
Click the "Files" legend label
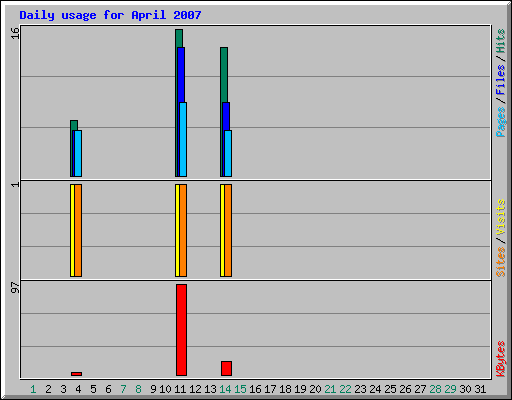(x=500, y=80)
